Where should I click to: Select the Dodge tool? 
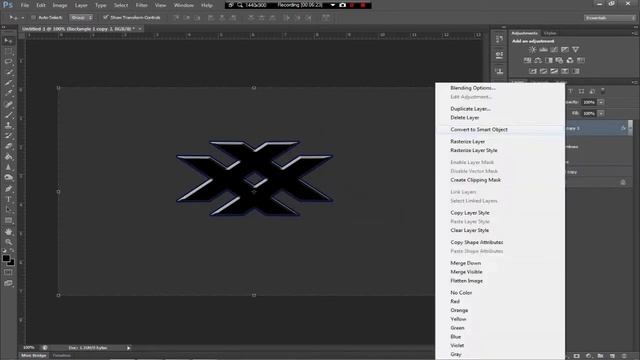coord(8,178)
